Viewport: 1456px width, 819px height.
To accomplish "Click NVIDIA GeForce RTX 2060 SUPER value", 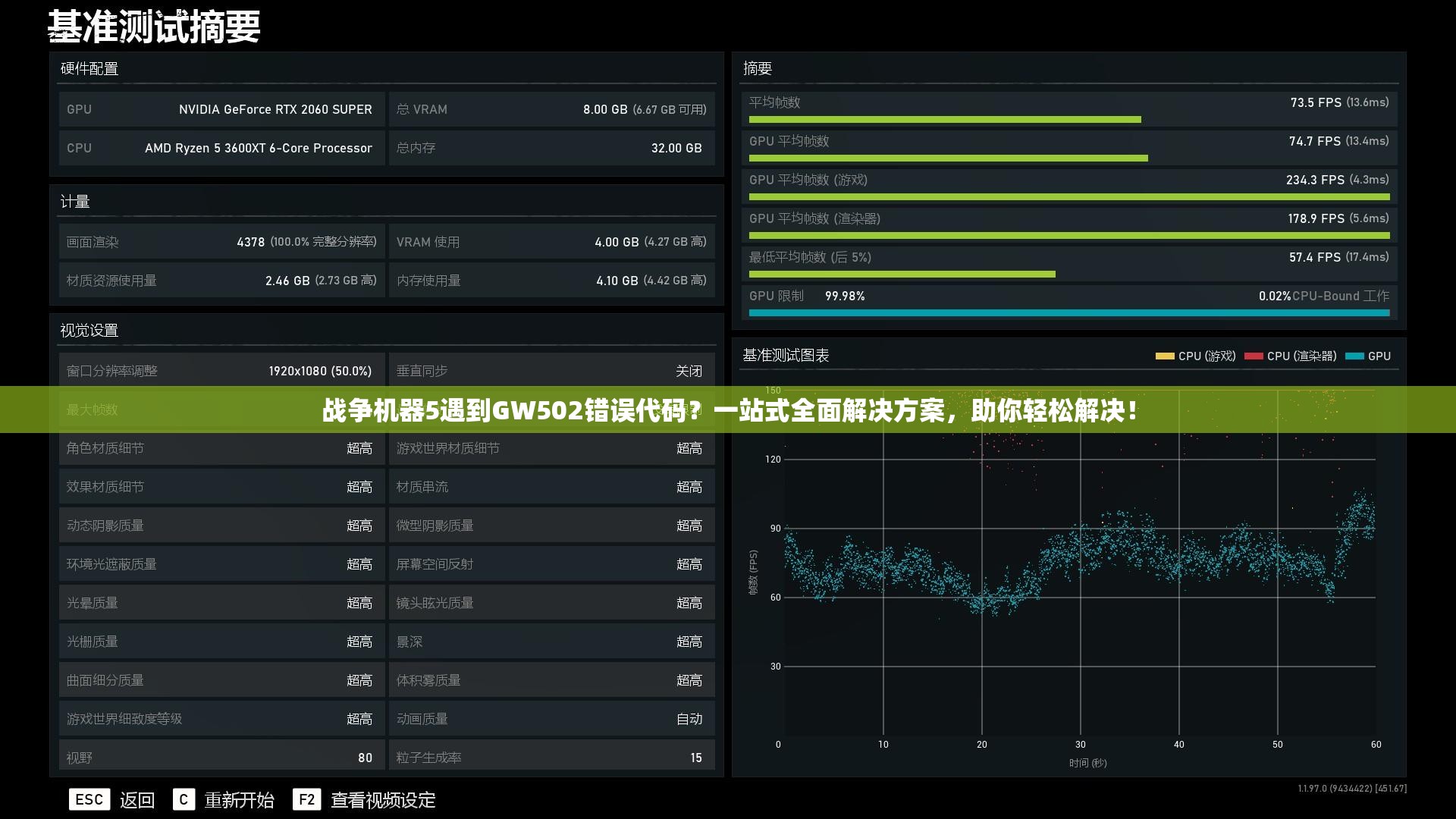I will click(275, 109).
